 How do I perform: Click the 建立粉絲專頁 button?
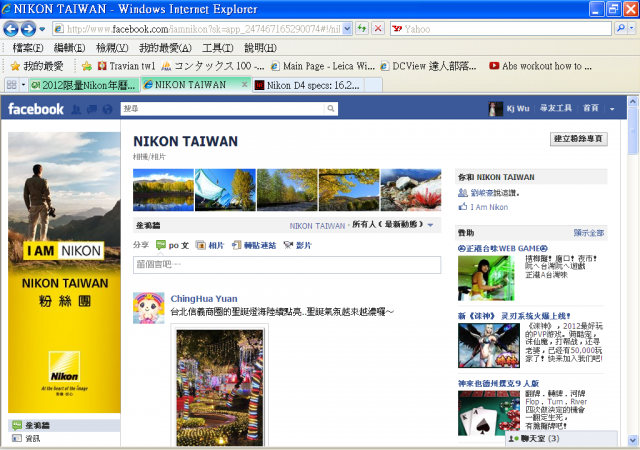tap(578, 139)
